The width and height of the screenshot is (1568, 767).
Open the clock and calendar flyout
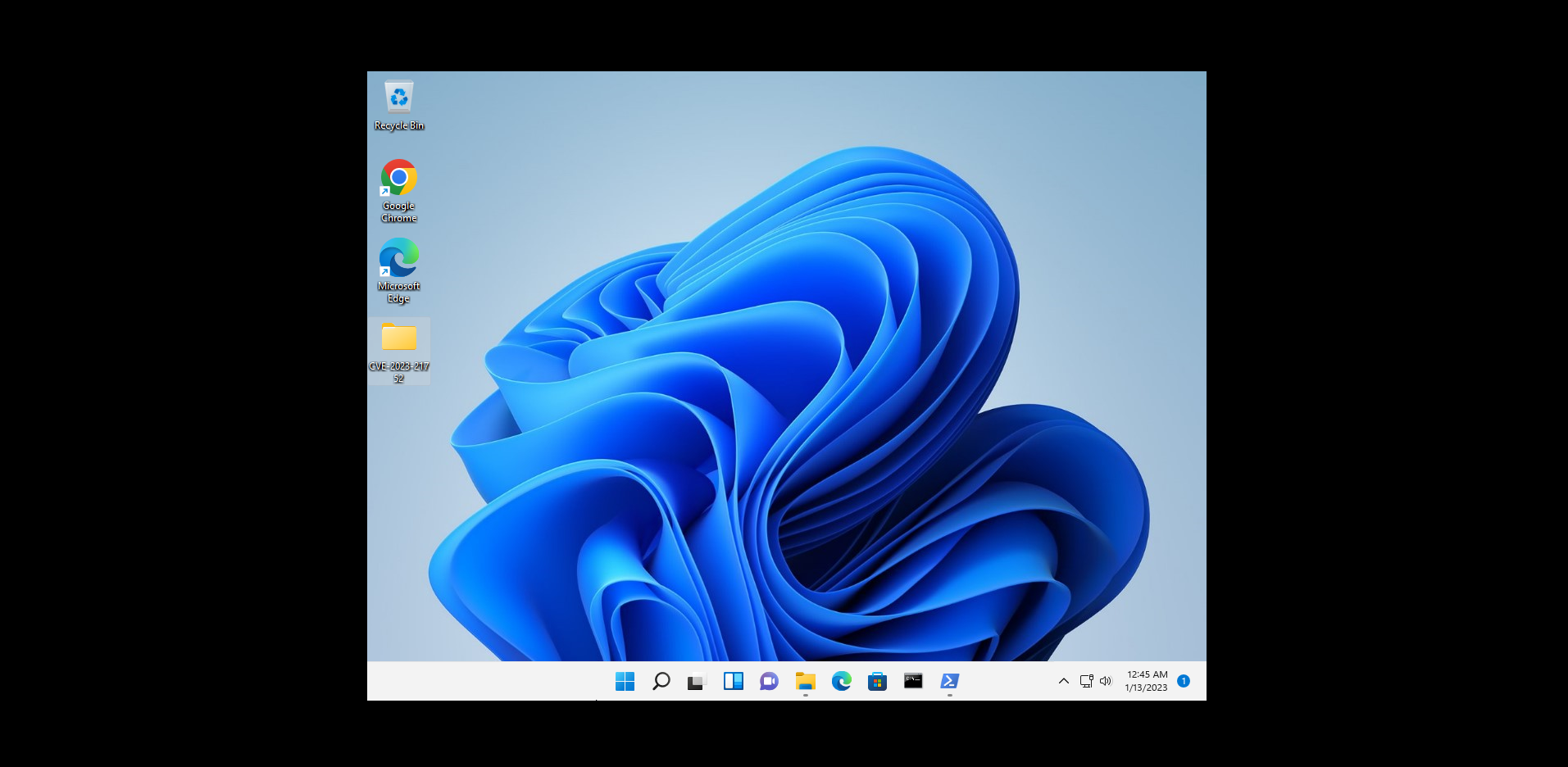1146,681
